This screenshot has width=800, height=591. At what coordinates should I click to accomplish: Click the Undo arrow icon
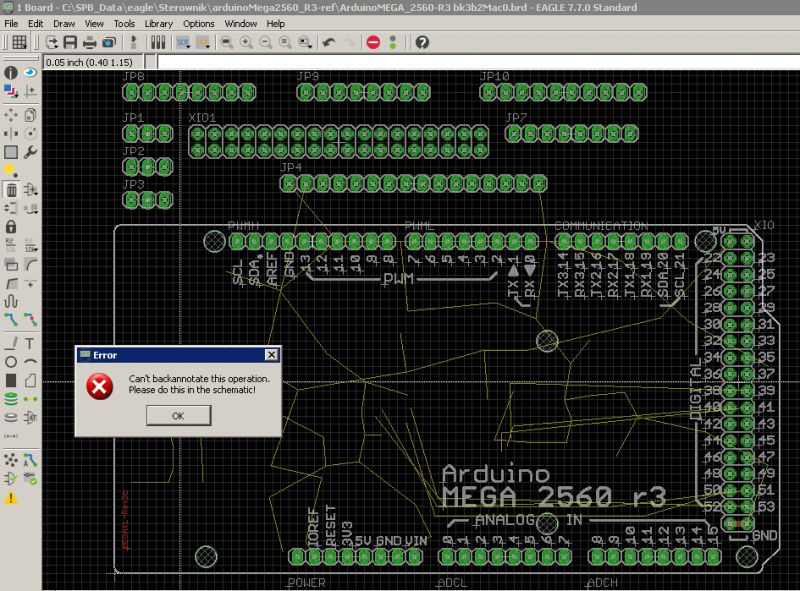328,42
